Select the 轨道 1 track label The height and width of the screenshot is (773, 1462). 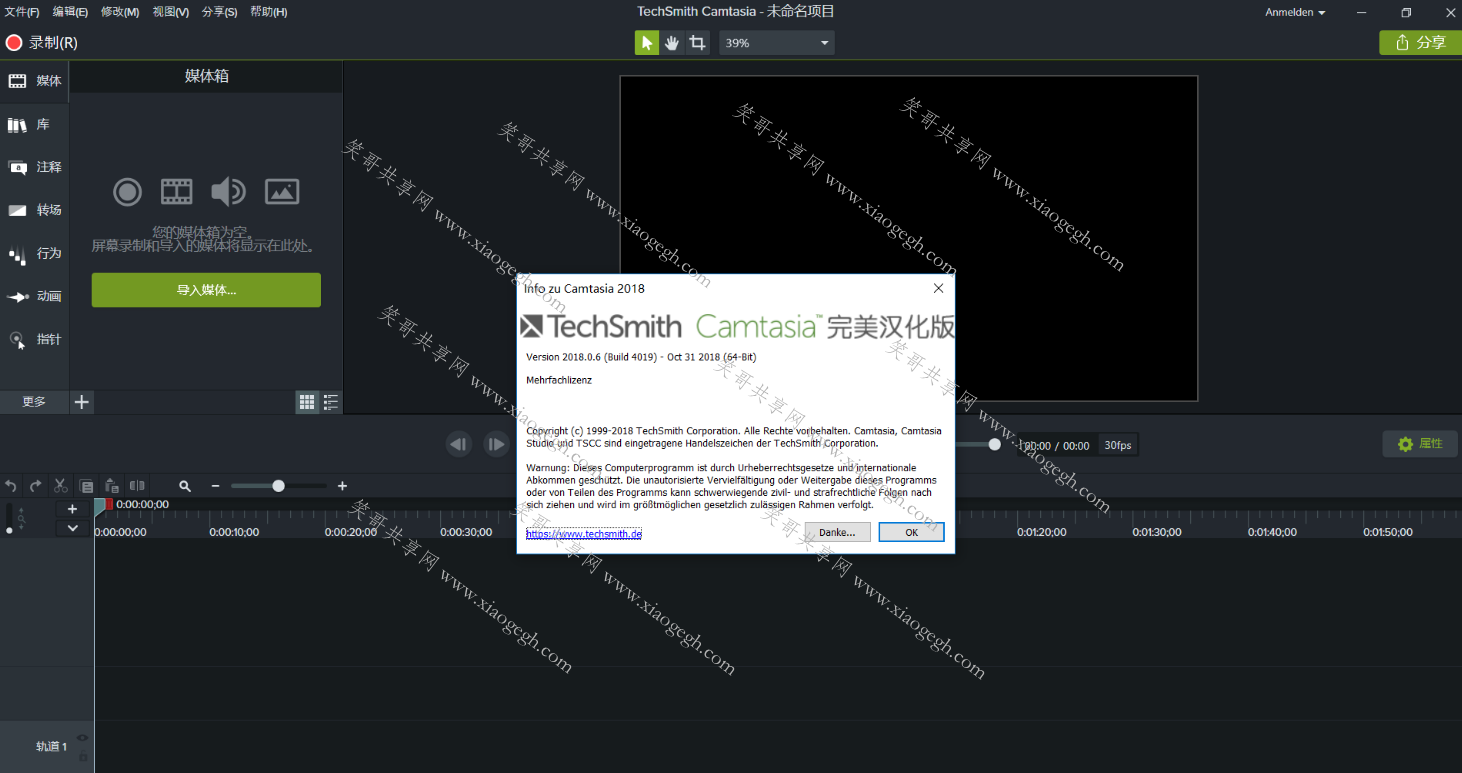click(x=52, y=746)
